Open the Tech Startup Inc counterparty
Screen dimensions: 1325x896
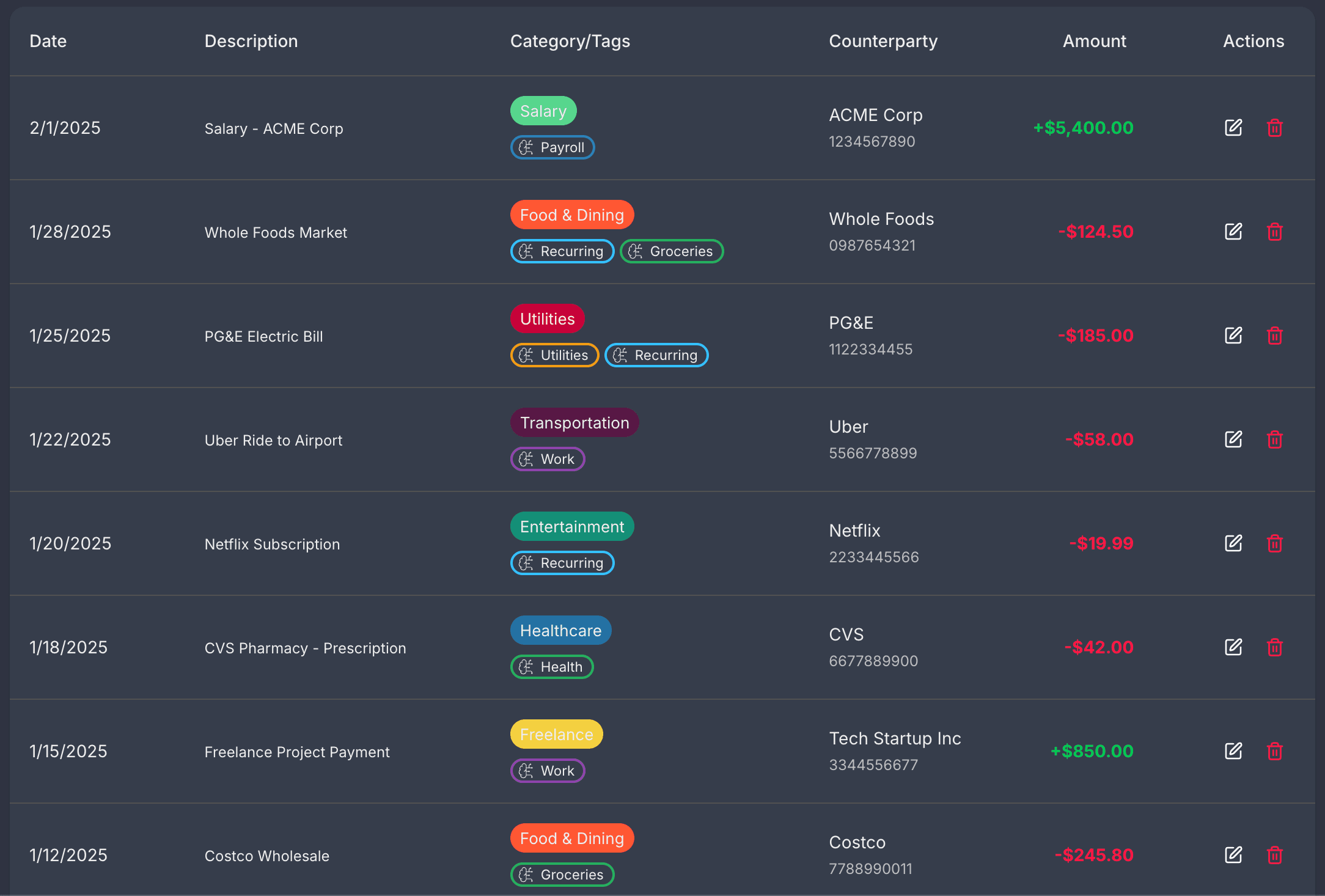[x=895, y=738]
